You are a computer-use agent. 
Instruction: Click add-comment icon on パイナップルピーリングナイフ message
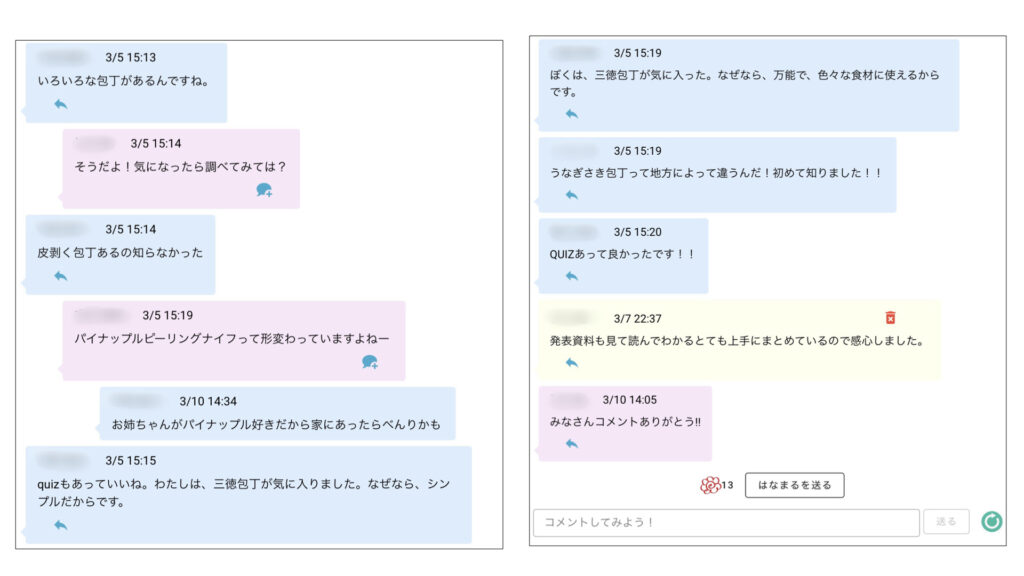(x=370, y=362)
